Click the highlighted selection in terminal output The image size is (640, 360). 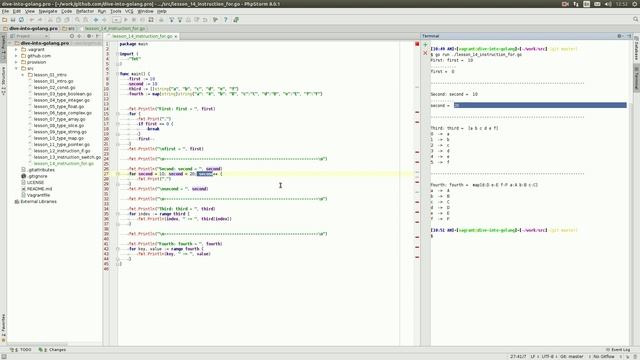(540, 105)
